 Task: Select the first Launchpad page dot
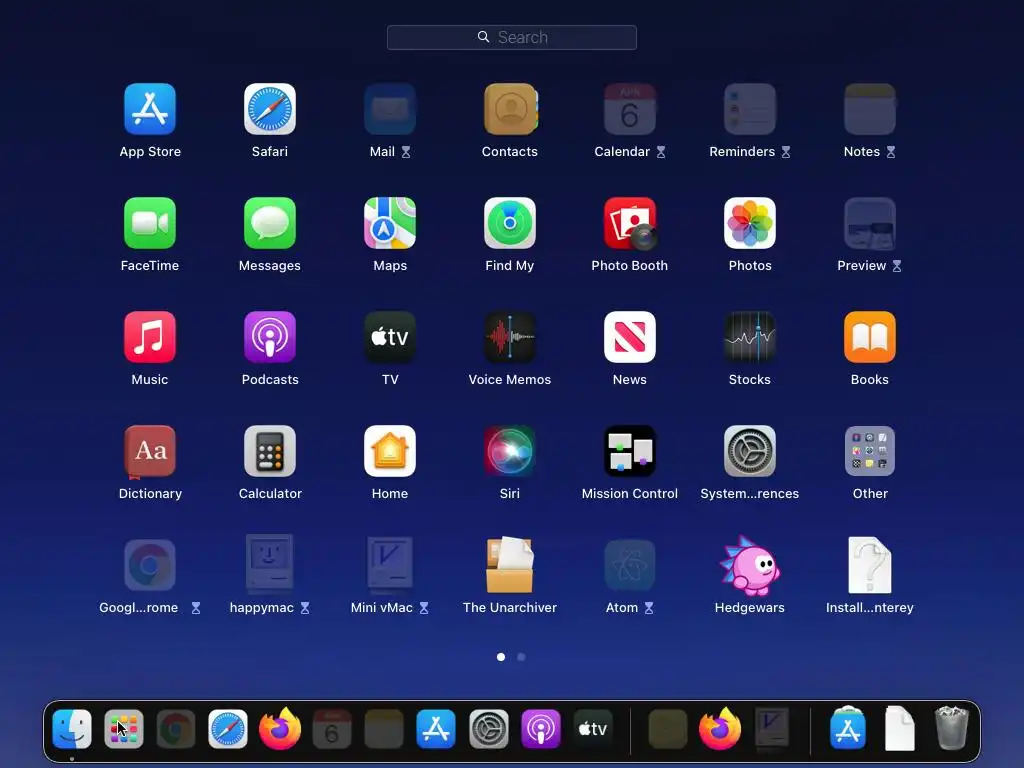tap(501, 657)
